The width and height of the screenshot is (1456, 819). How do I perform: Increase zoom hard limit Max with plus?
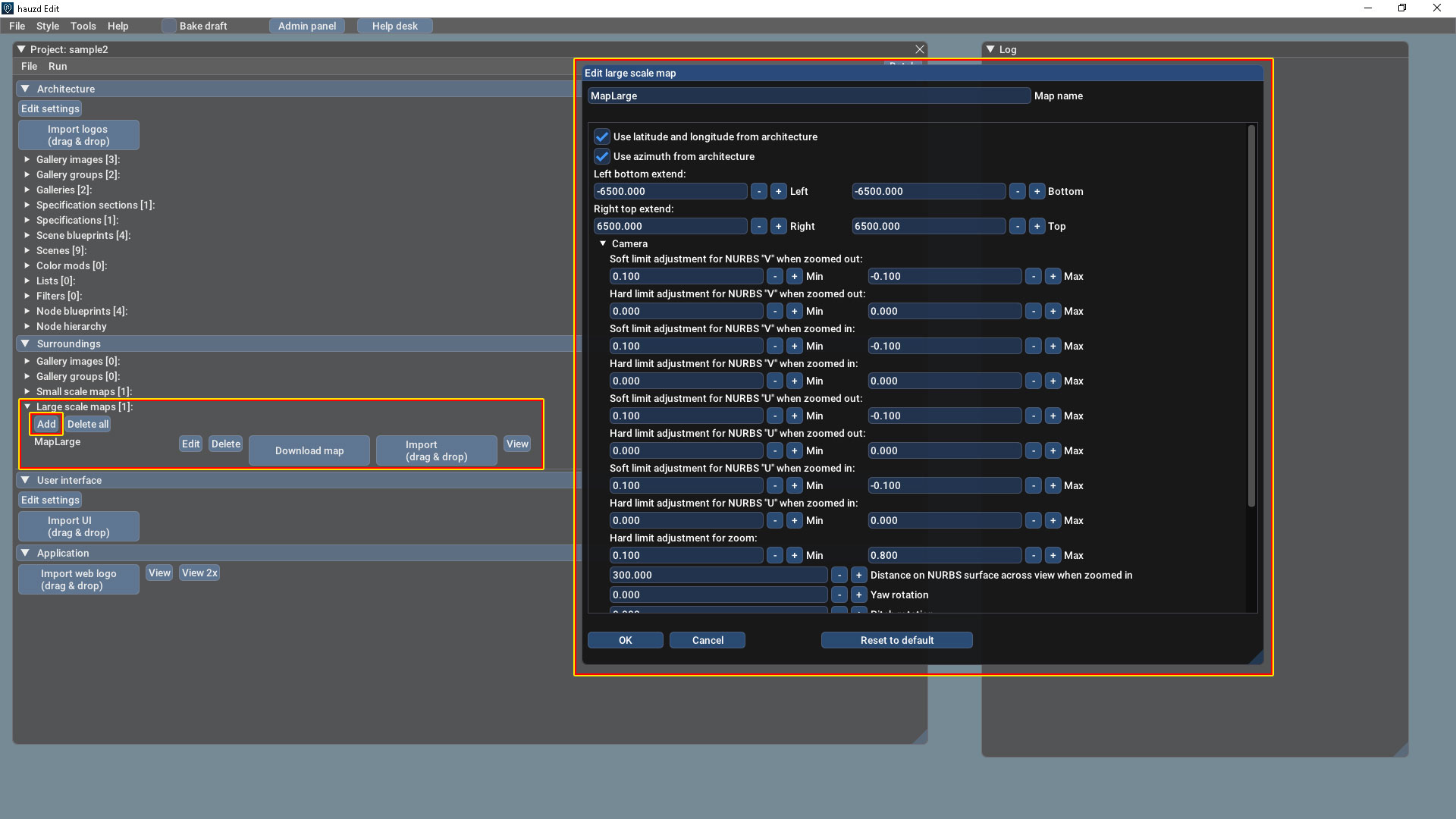[1053, 555]
